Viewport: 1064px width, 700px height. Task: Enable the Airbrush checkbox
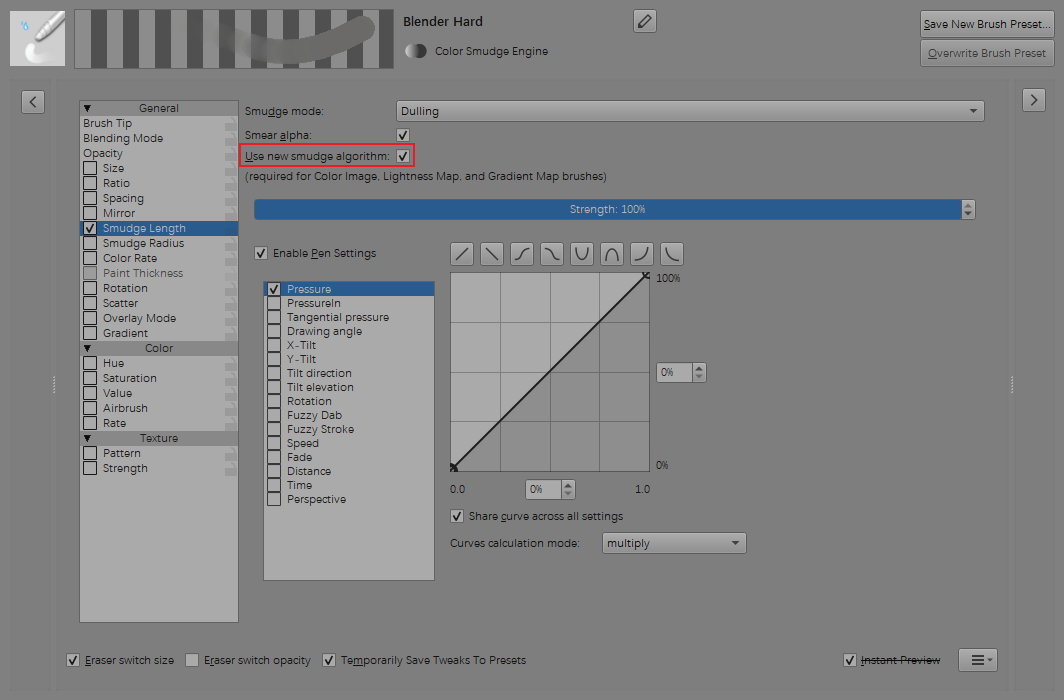click(90, 408)
